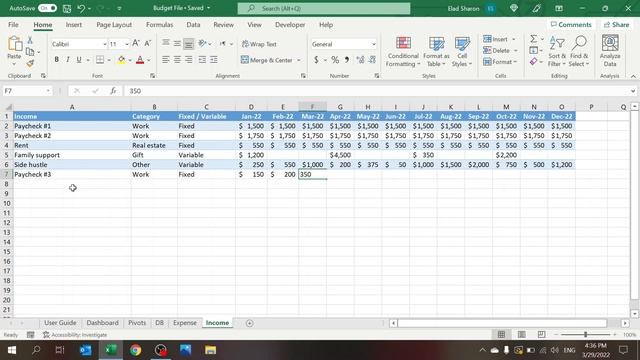Viewport: 640px width, 360px height.
Task: Click the Insert Function fx icon
Action: point(113,91)
